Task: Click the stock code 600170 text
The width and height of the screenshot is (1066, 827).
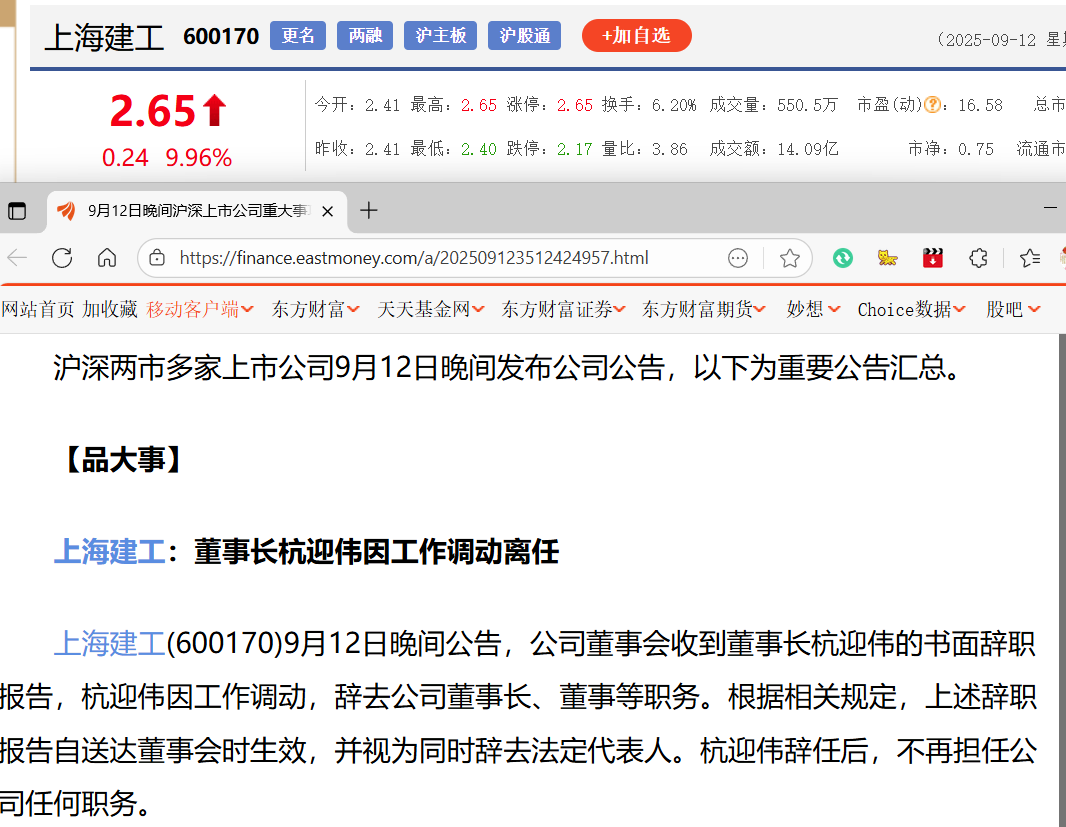Action: coord(221,36)
